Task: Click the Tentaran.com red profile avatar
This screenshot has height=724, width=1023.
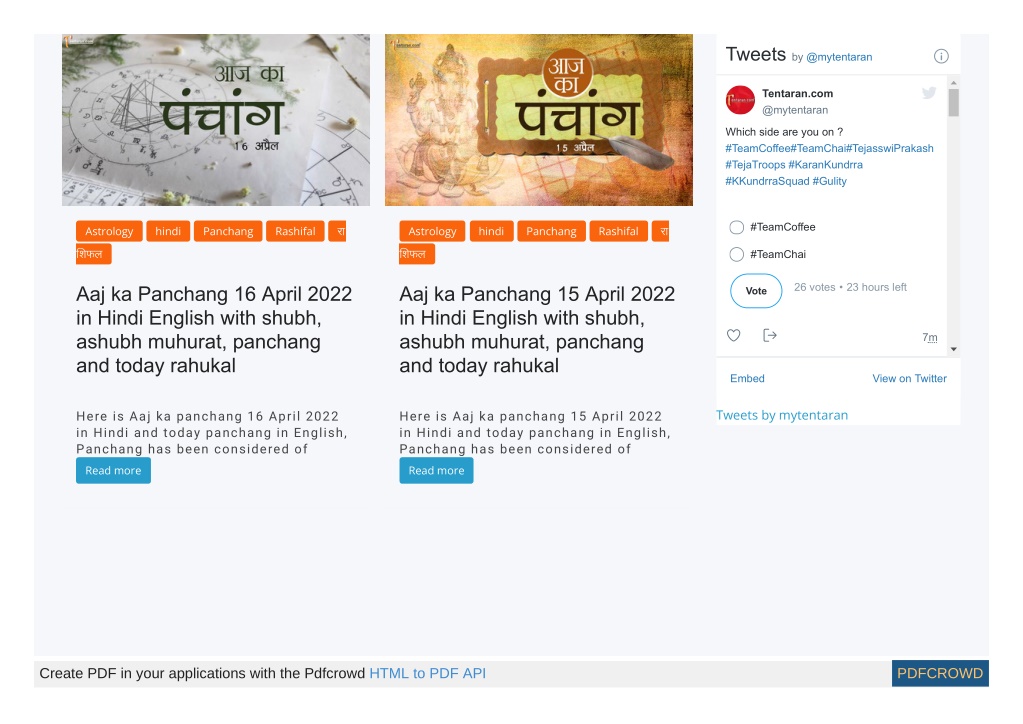Action: [x=740, y=100]
